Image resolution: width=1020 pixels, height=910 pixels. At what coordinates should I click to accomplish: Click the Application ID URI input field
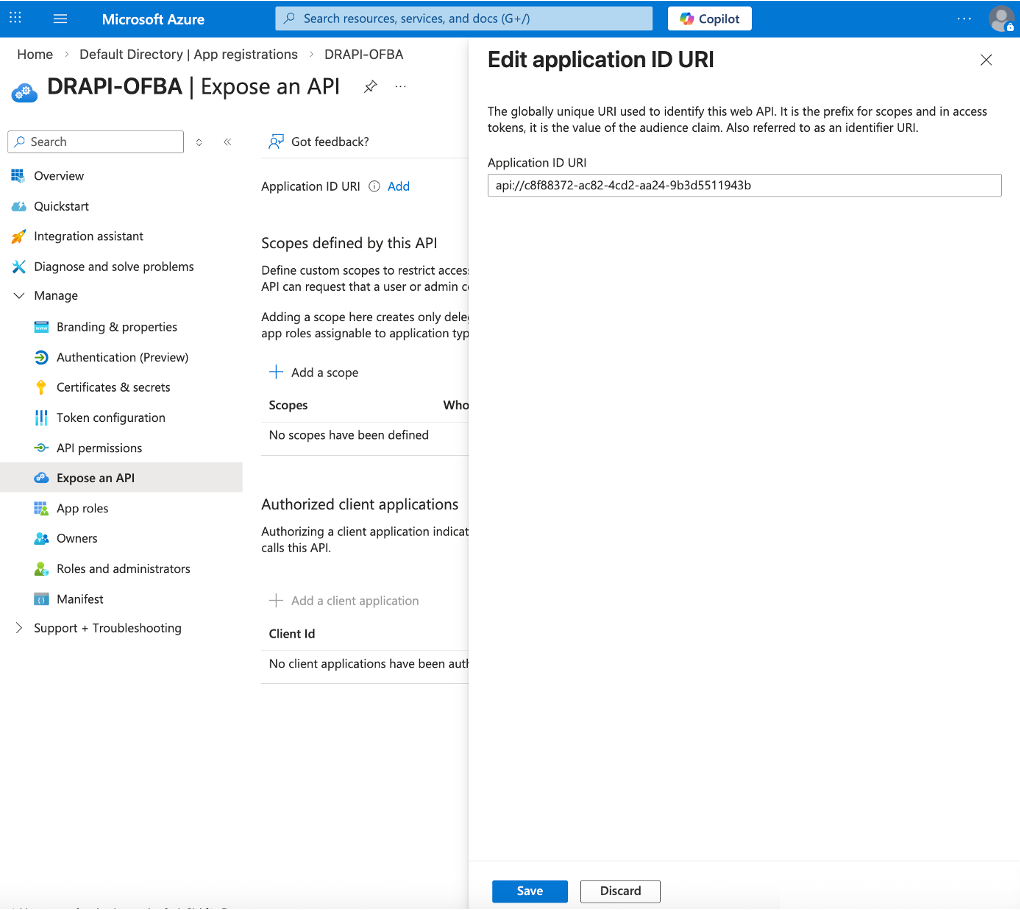[744, 185]
